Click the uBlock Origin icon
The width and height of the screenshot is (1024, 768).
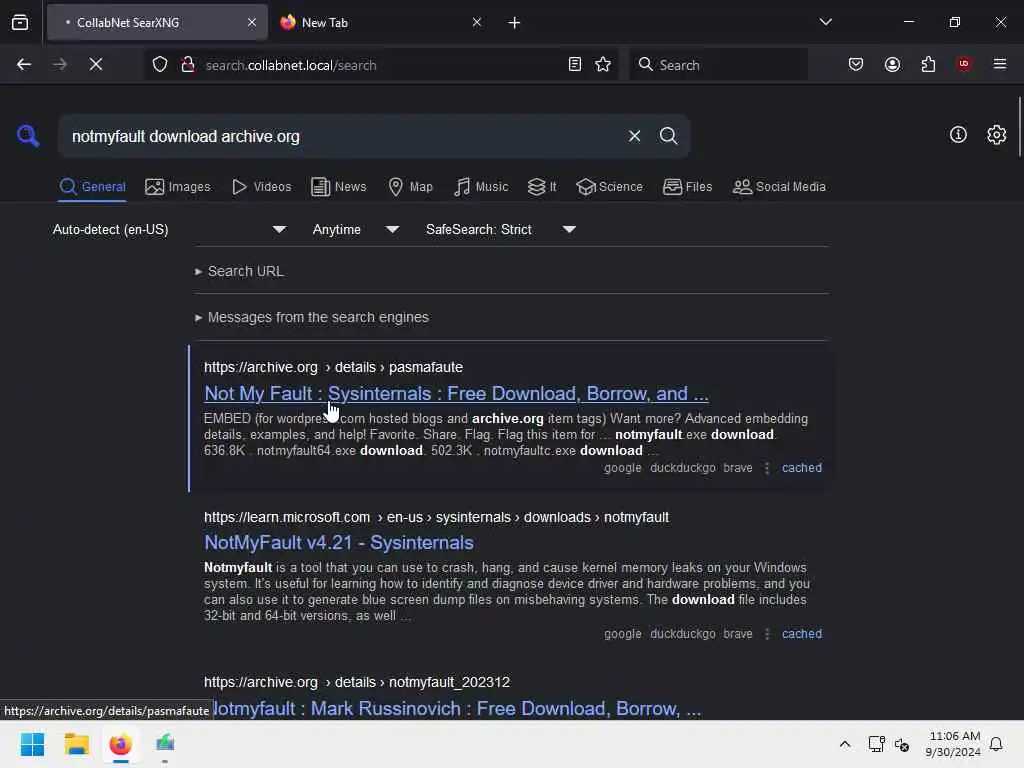pos(964,64)
